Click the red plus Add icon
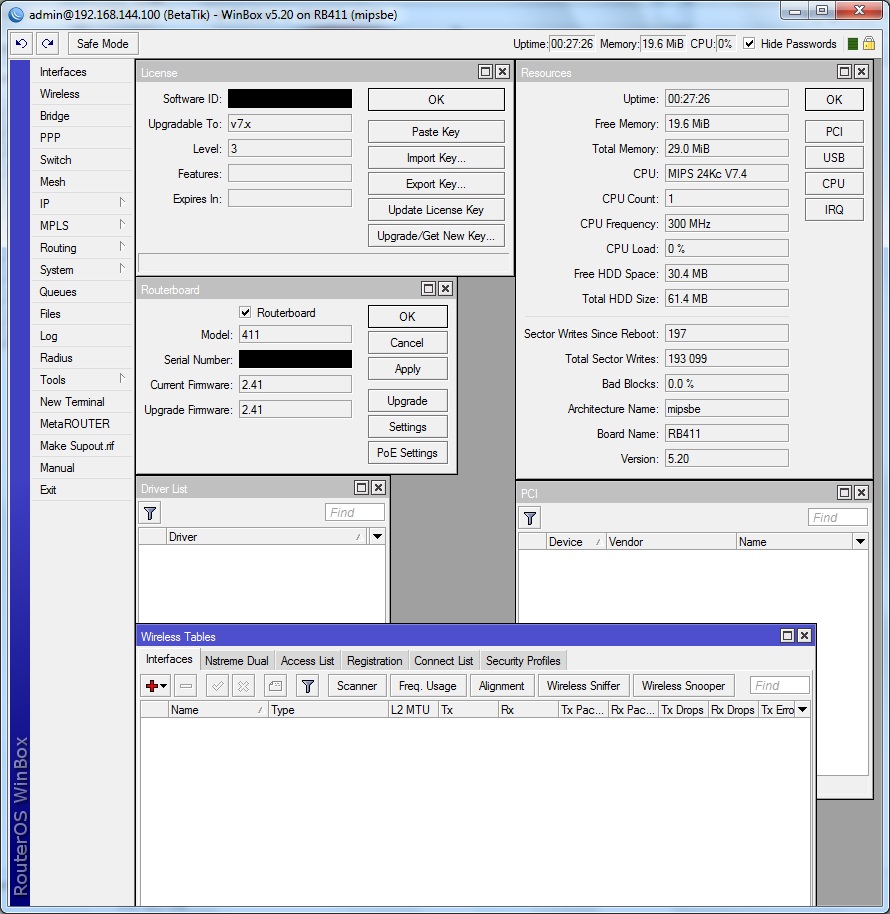Image resolution: width=890 pixels, height=914 pixels. pyautogui.click(x=152, y=686)
